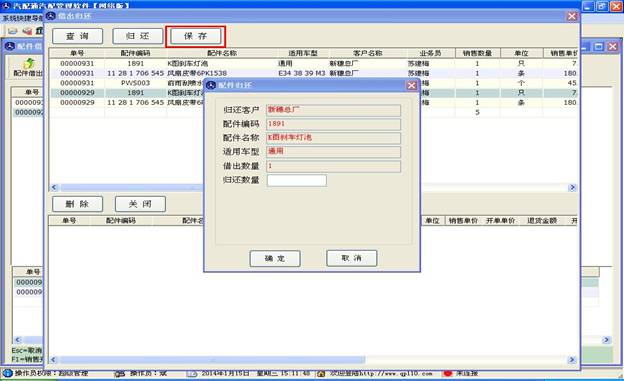Click the background window's scrollbar right arrow
624x381 pixels.
606,340
